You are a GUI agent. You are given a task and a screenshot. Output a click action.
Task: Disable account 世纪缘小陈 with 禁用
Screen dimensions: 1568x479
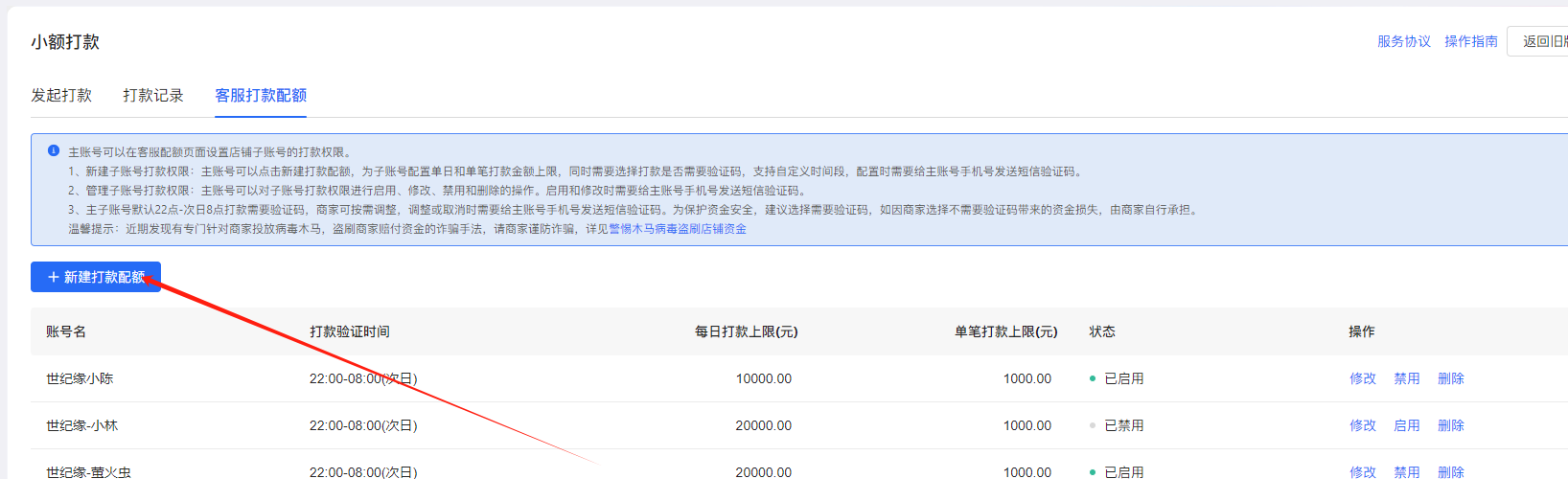click(1406, 378)
